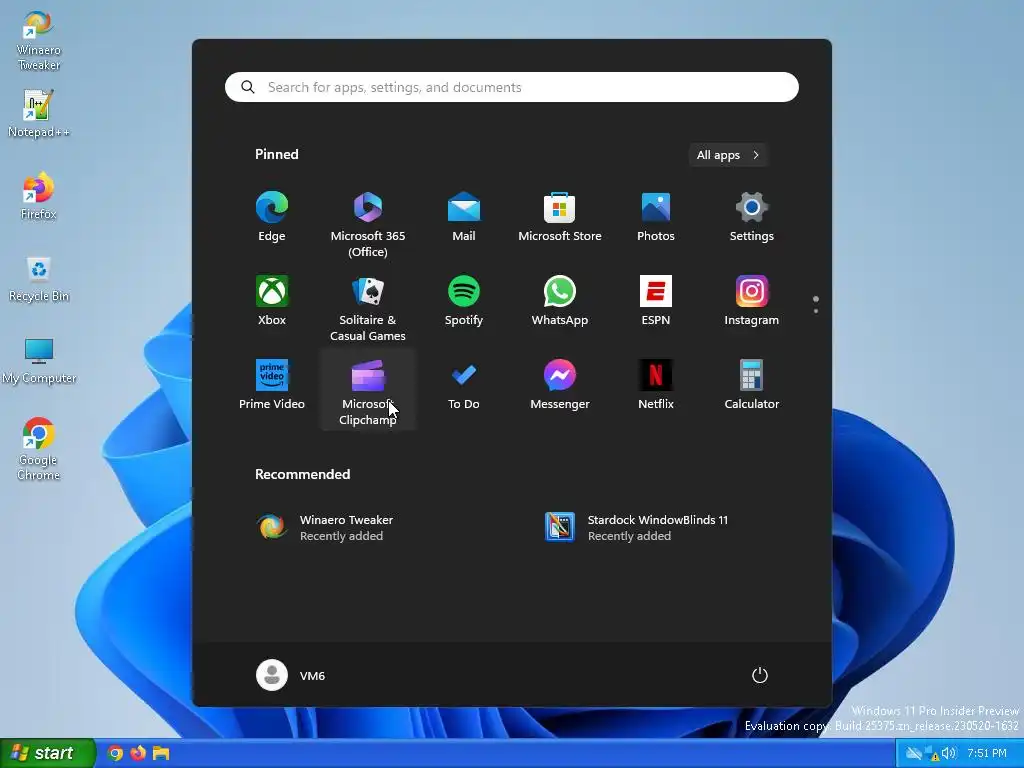The height and width of the screenshot is (768, 1024).
Task: Select Firefox desktop shortcut
Action: (x=39, y=196)
